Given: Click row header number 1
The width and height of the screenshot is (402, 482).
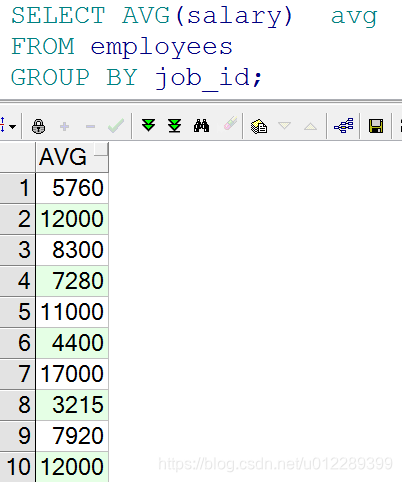Looking at the screenshot, I should click(17, 188).
